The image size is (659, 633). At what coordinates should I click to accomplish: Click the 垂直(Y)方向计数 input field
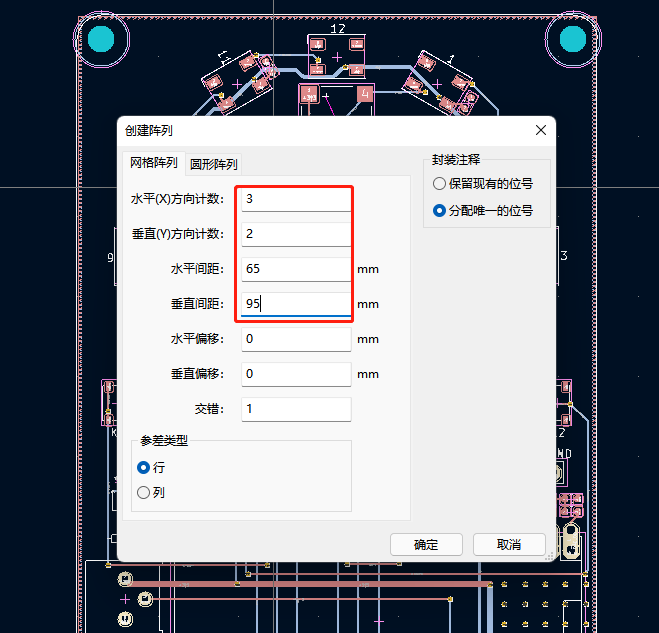pyautogui.click(x=296, y=234)
